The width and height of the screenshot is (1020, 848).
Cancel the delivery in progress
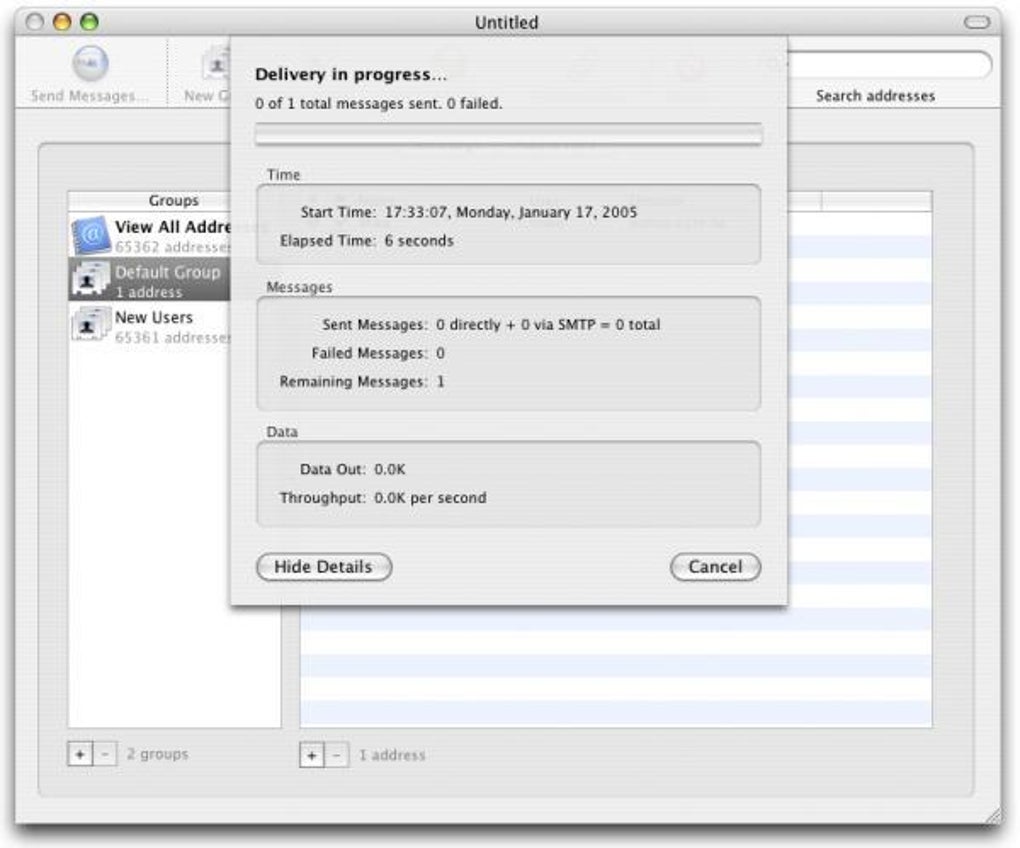[x=715, y=566]
